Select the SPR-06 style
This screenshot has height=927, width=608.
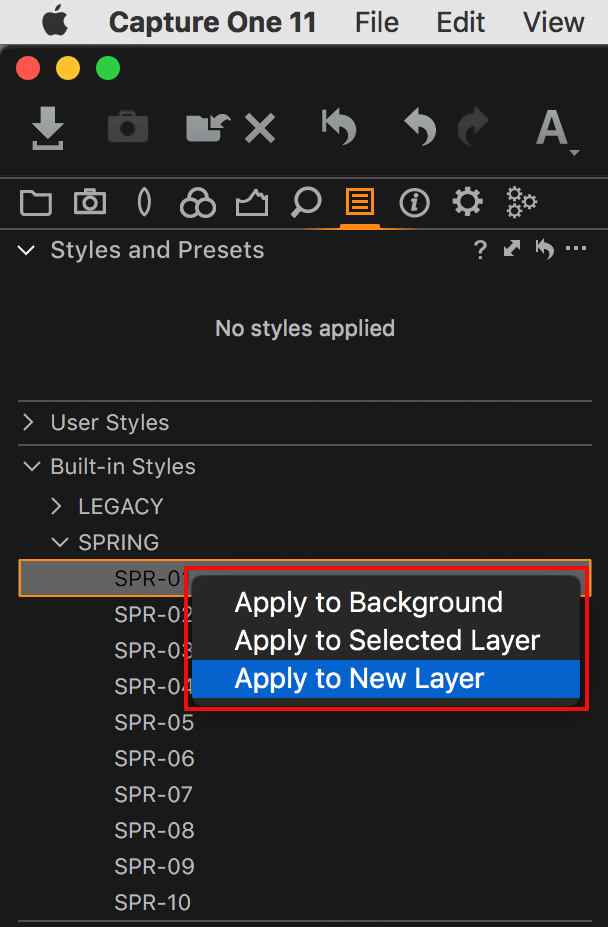point(154,759)
